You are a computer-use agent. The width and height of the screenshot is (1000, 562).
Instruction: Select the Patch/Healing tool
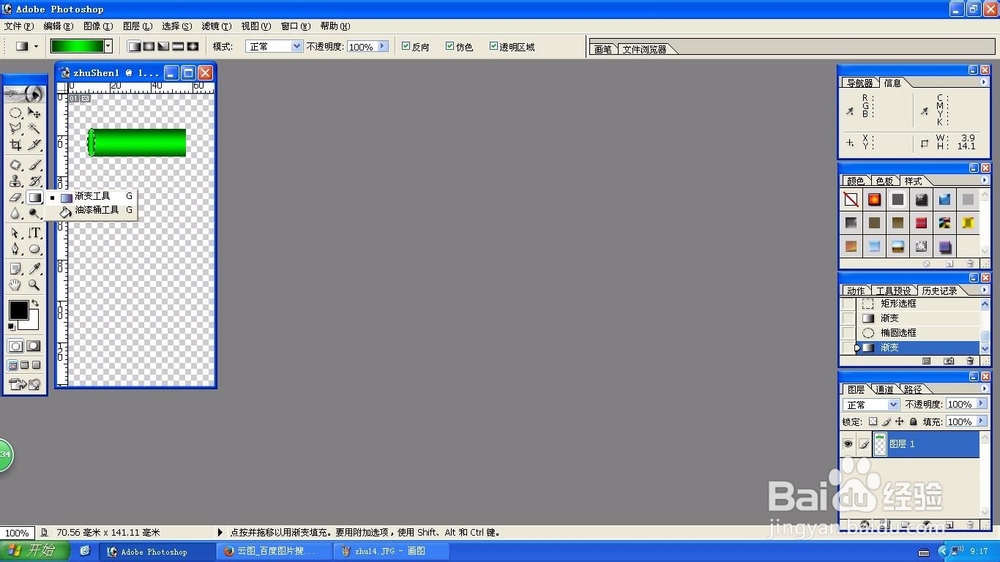click(16, 165)
